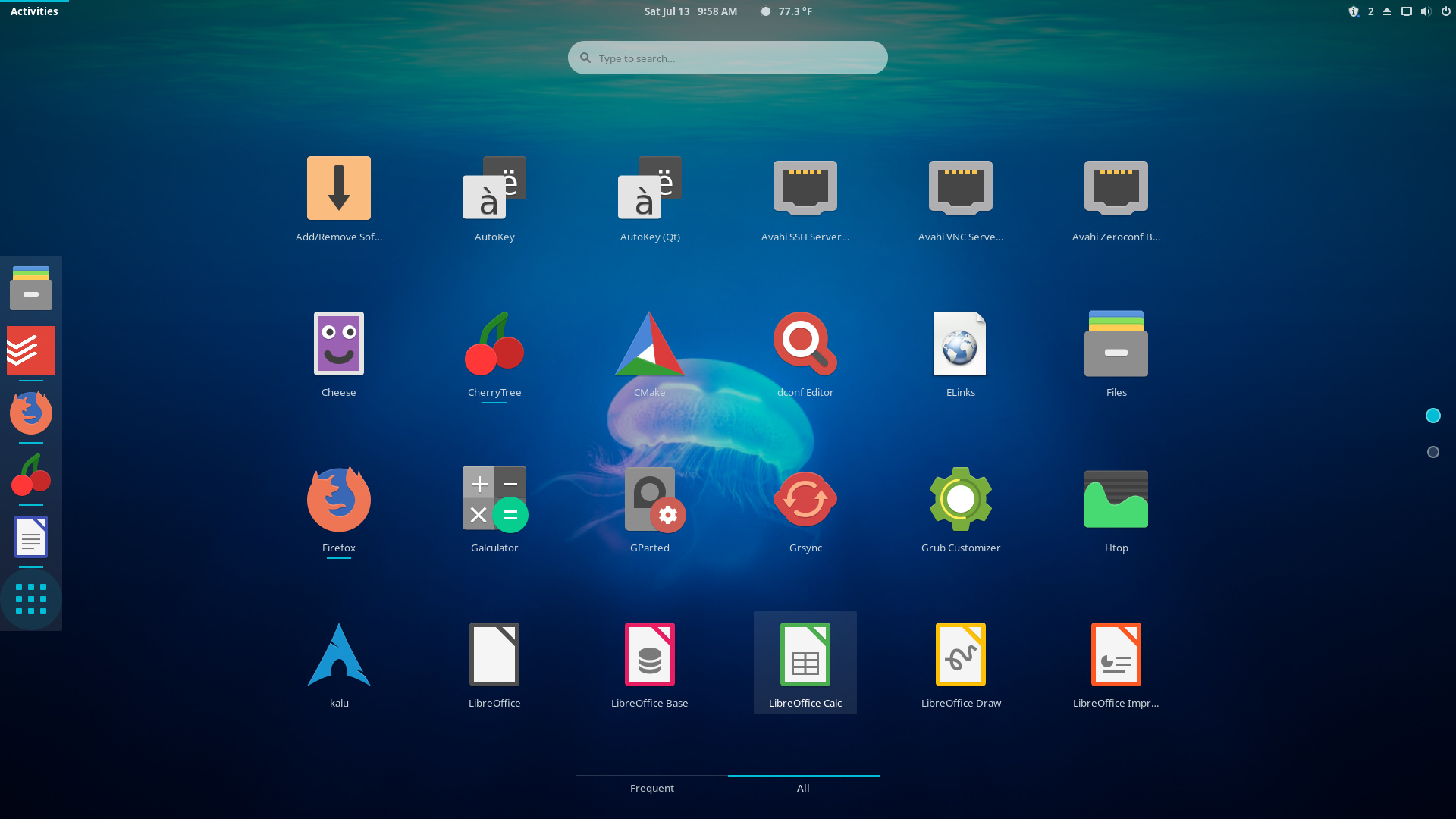The height and width of the screenshot is (819, 1456).
Task: Go to the second app page indicator
Action: (1433, 452)
